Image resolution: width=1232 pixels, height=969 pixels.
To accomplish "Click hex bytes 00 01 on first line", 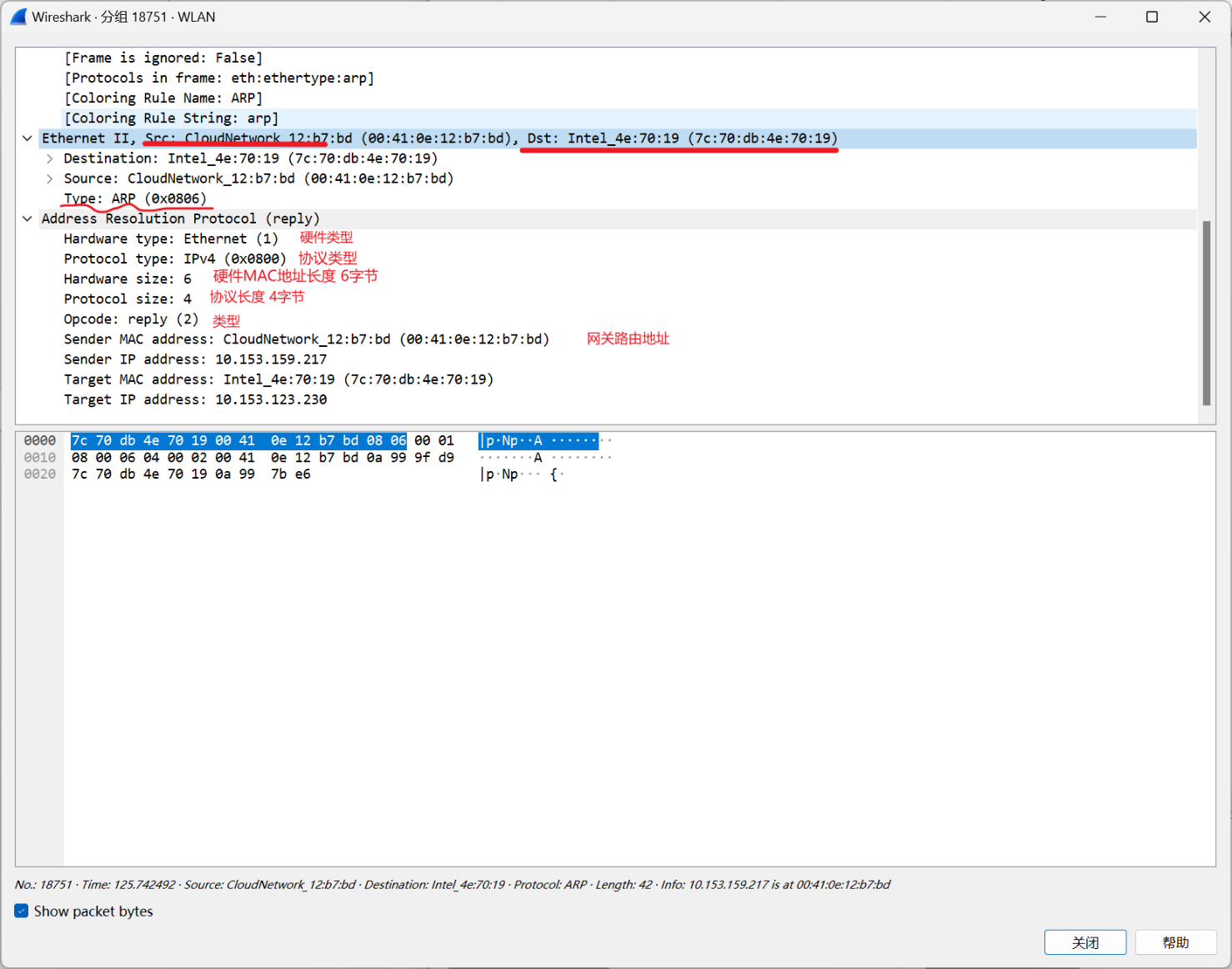I will point(434,440).
